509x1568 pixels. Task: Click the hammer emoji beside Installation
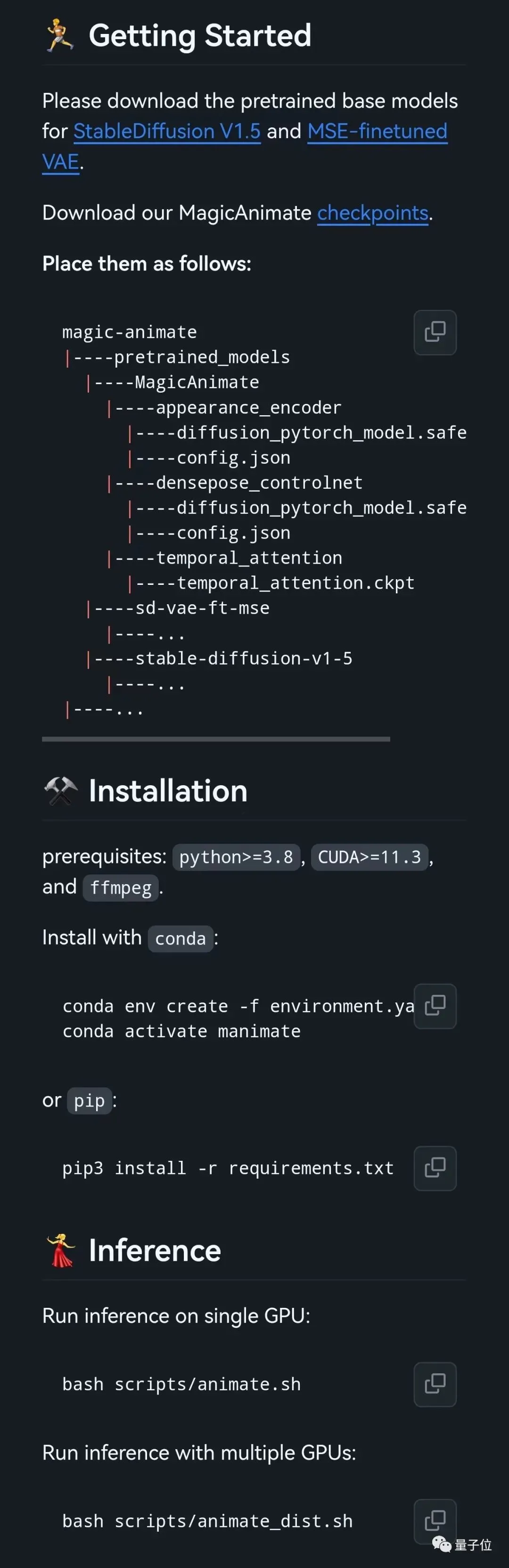61,791
